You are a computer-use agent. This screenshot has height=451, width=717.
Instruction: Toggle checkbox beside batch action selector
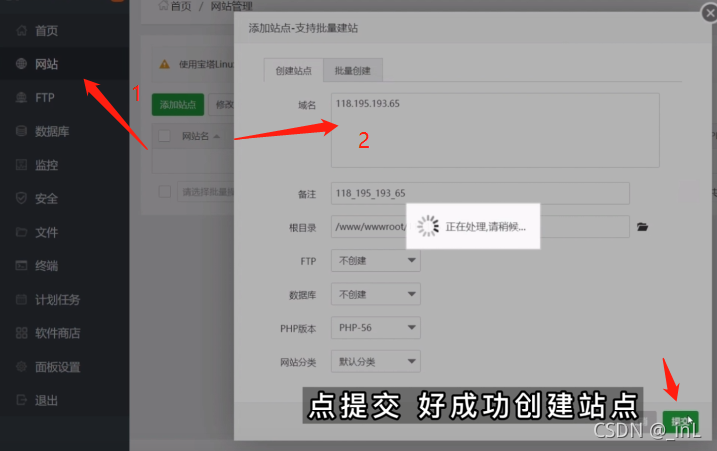click(x=165, y=191)
